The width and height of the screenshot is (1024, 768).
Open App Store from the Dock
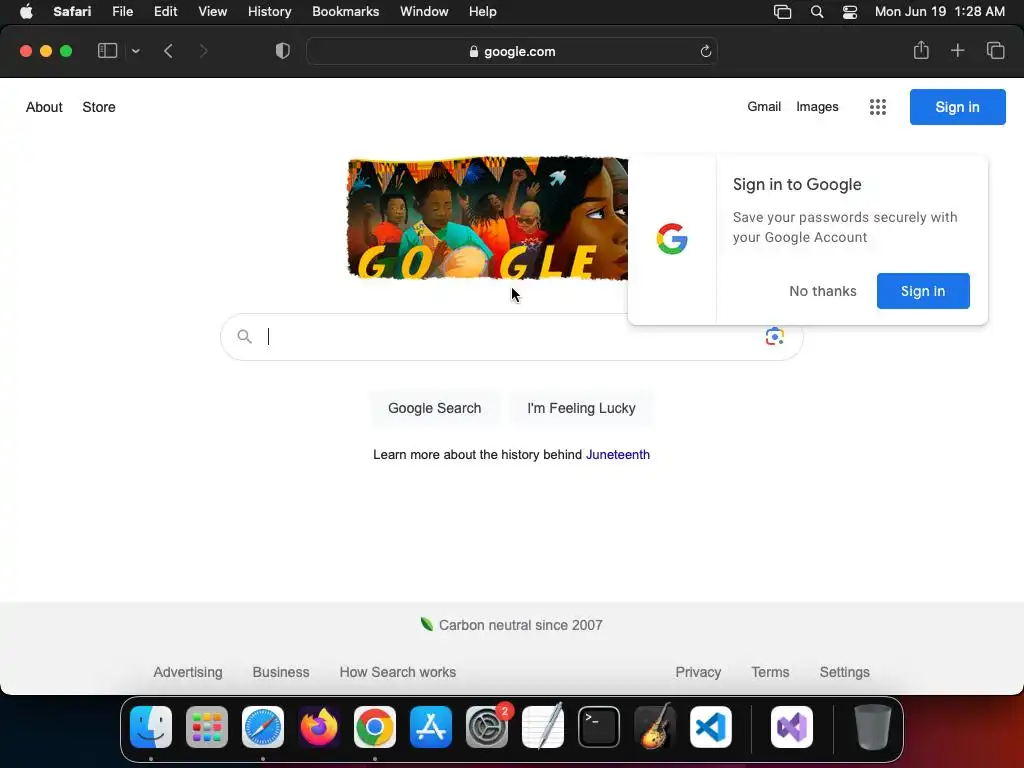tap(431, 727)
